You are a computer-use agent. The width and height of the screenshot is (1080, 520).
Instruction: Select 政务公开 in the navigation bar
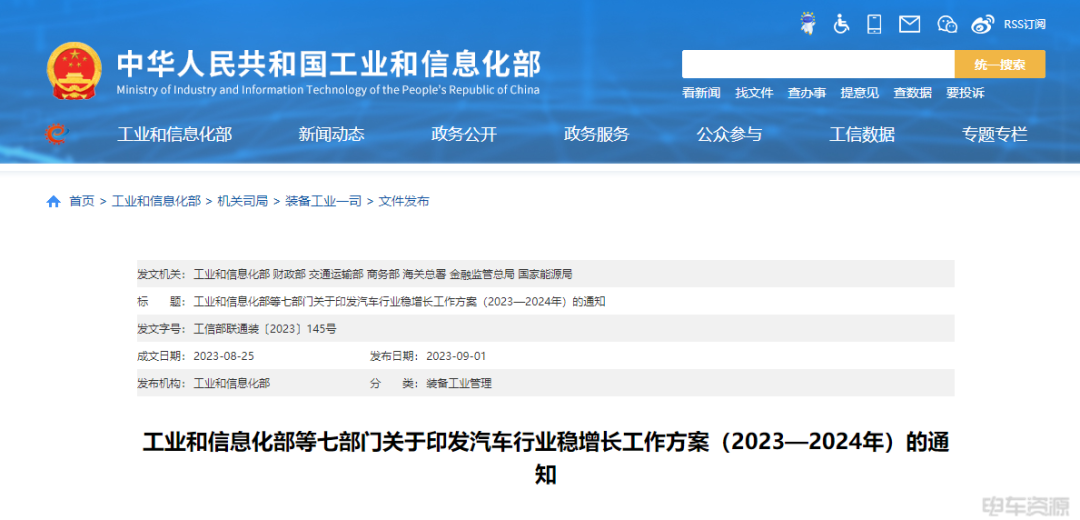point(464,134)
